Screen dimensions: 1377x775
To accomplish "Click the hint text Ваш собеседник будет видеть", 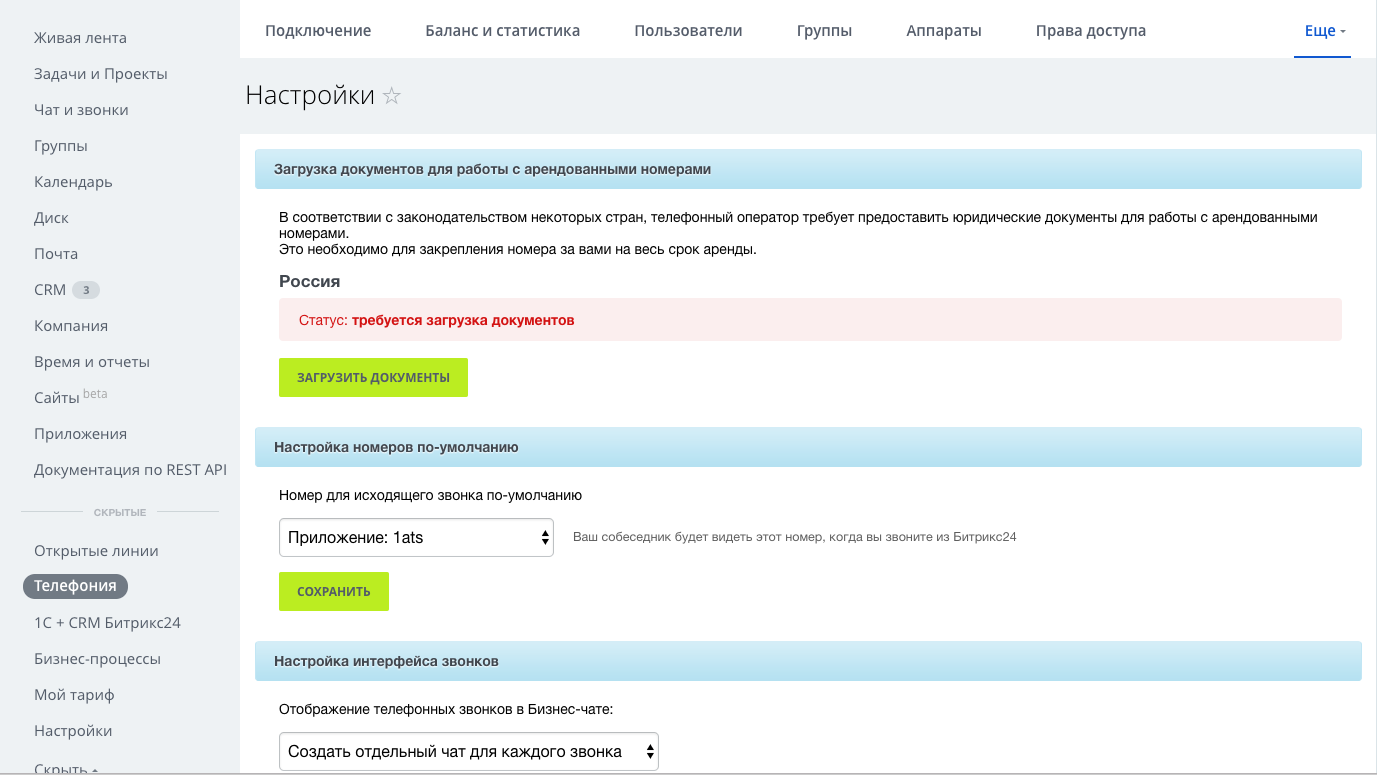I will [794, 537].
